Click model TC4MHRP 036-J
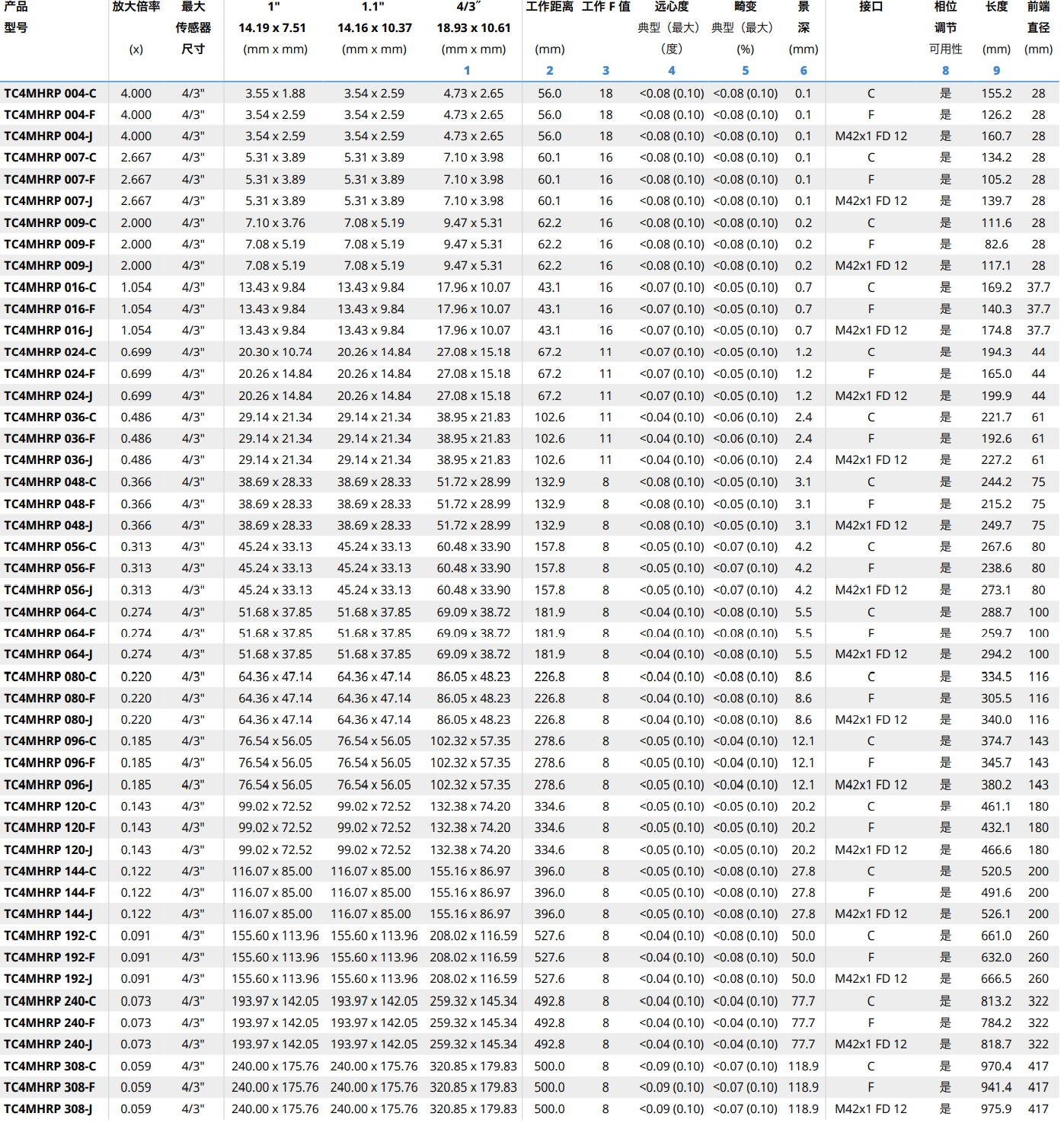1064x1126 pixels. pyautogui.click(x=49, y=460)
